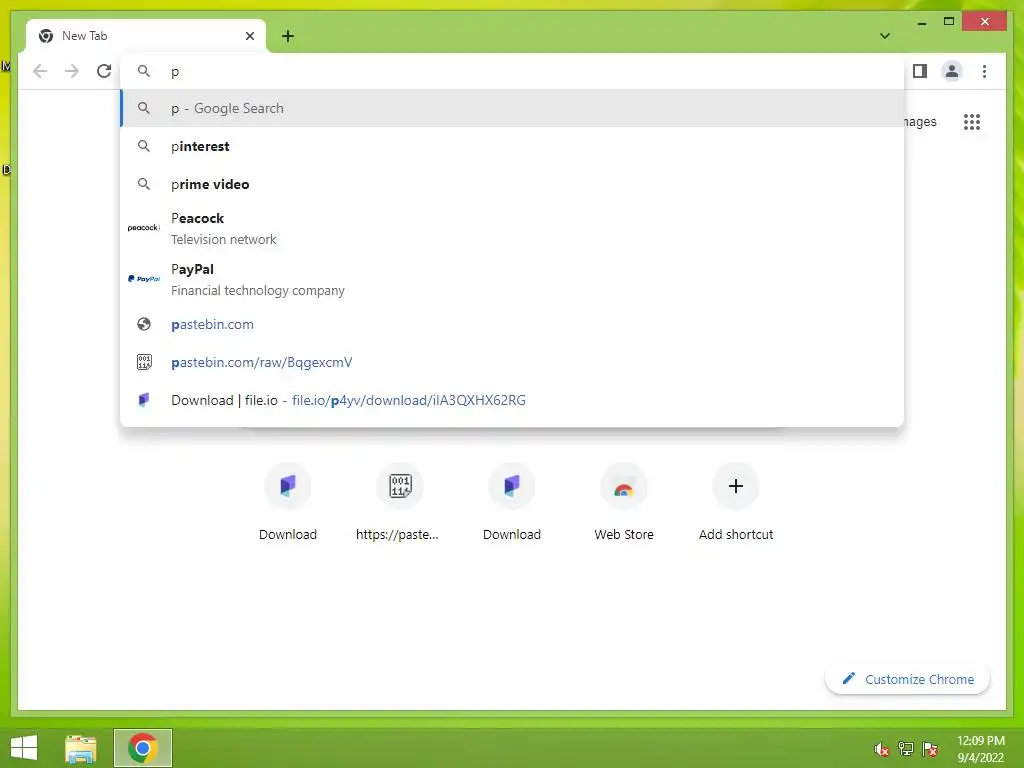This screenshot has width=1024, height=768.
Task: Click inside the address bar containing p
Action: pos(512,71)
